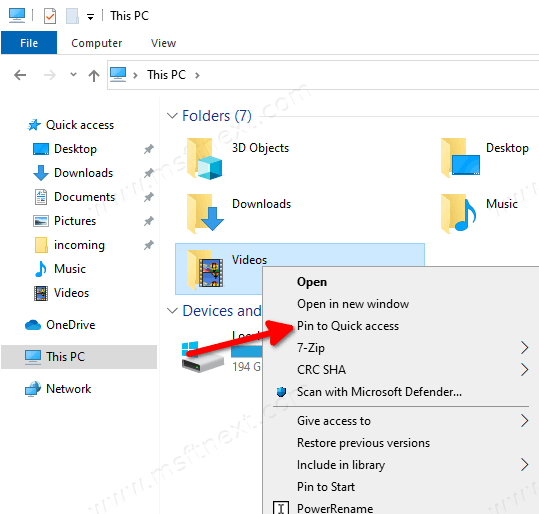Choose PowerRename in context menu
The width and height of the screenshot is (539, 514).
point(335,508)
